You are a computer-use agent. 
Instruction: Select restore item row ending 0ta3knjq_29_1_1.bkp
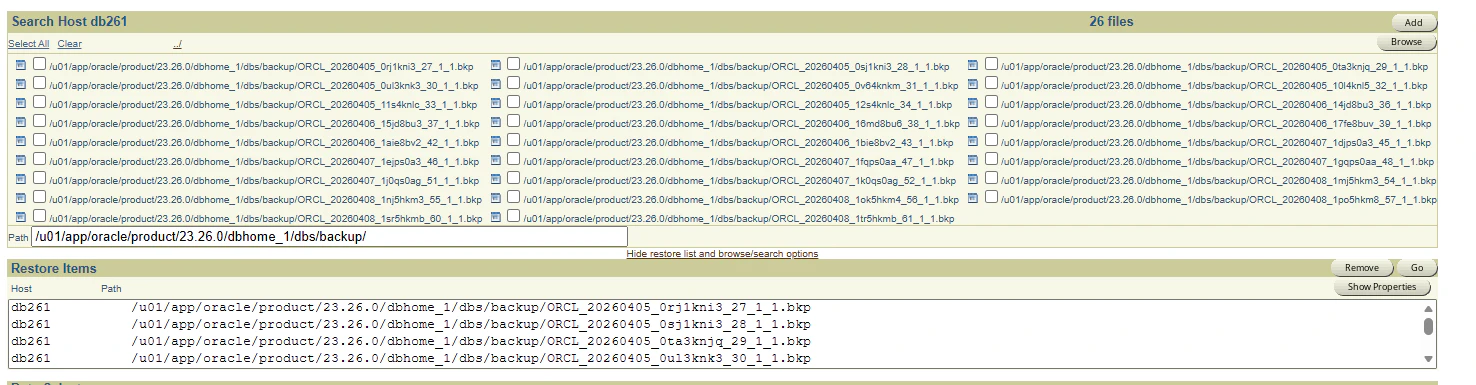715,342
